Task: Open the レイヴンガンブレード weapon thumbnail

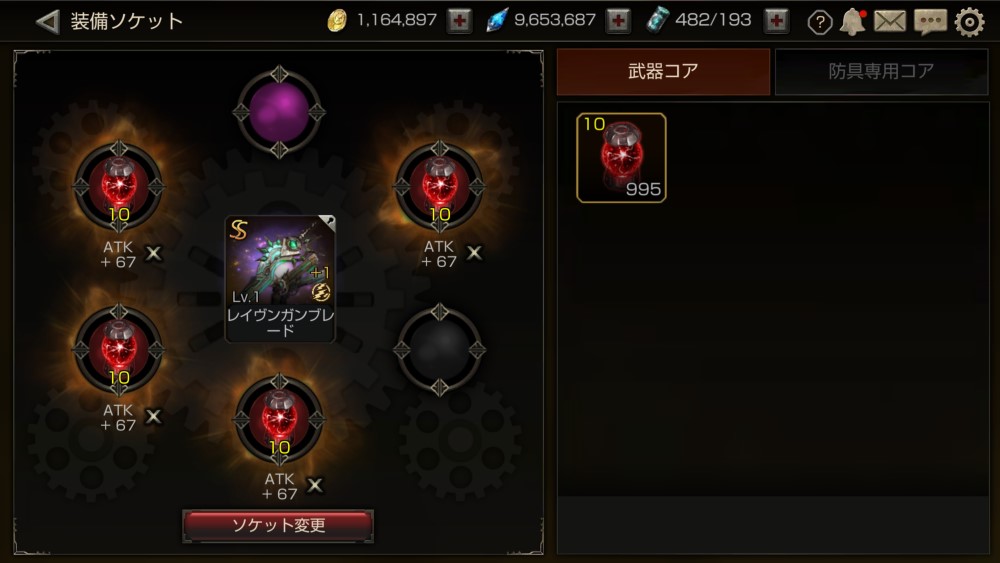Action: point(280,279)
